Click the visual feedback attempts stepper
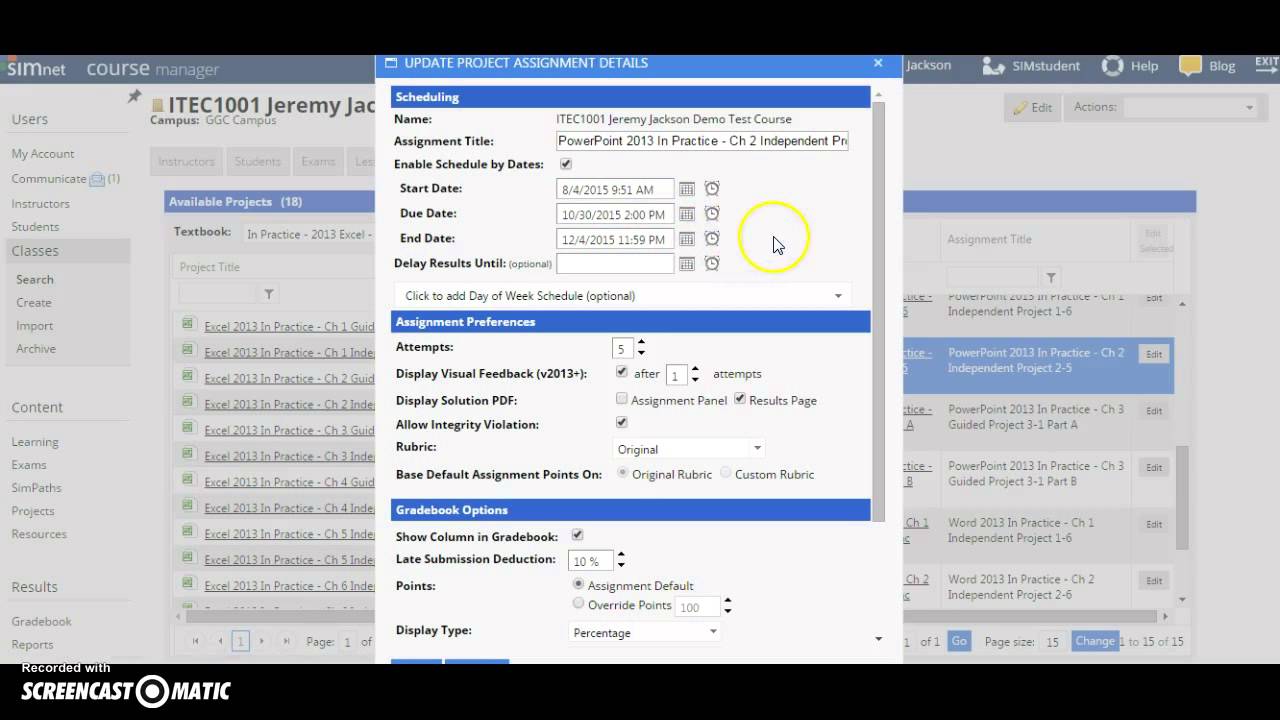1280x720 pixels. 695,374
